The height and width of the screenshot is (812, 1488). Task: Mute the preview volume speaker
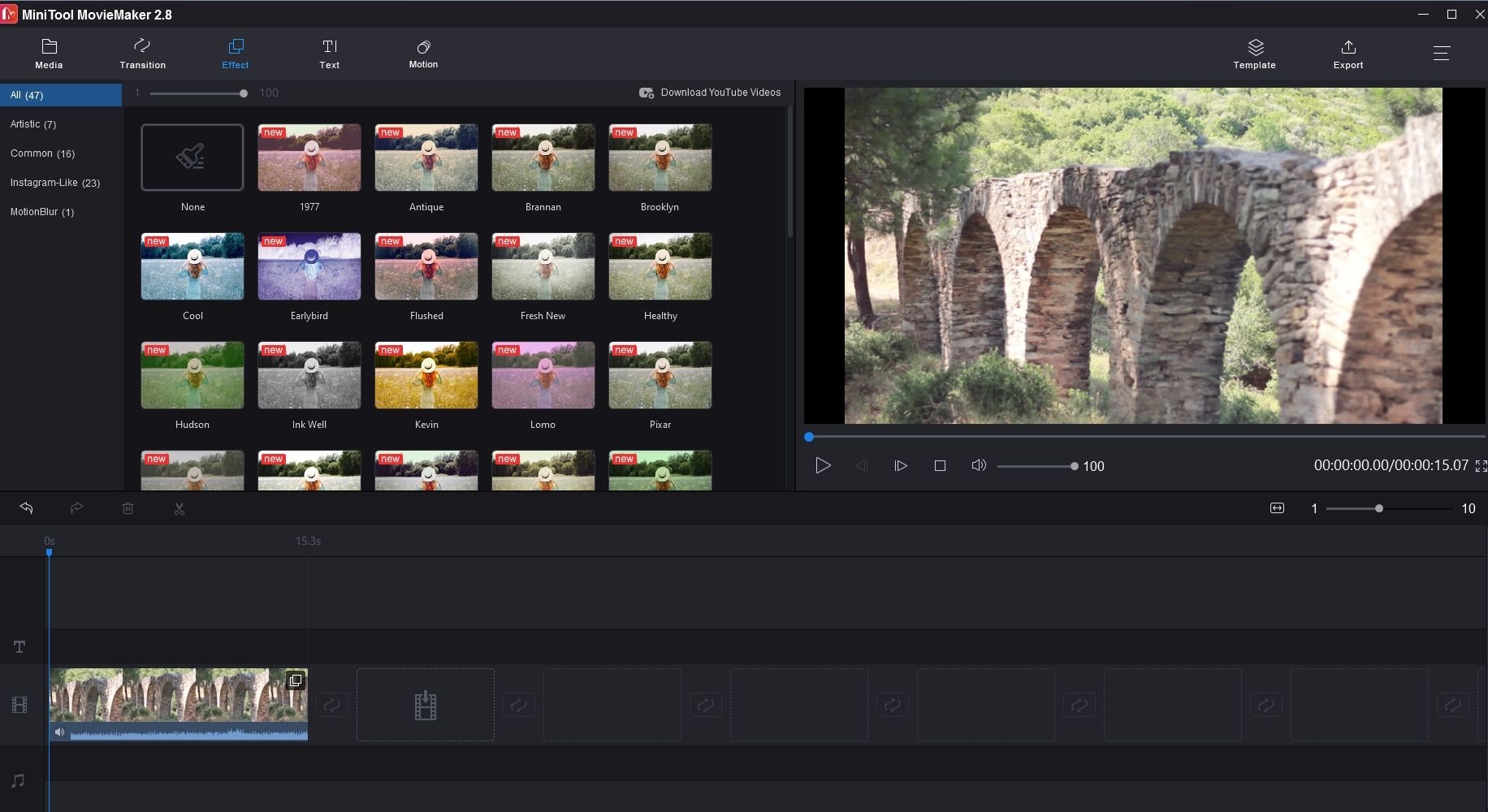coord(979,465)
